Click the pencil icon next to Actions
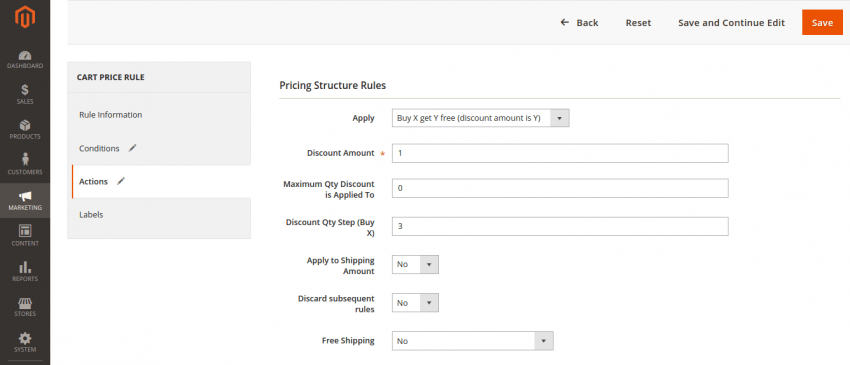Viewport: 850px width, 365px height. coord(121,181)
